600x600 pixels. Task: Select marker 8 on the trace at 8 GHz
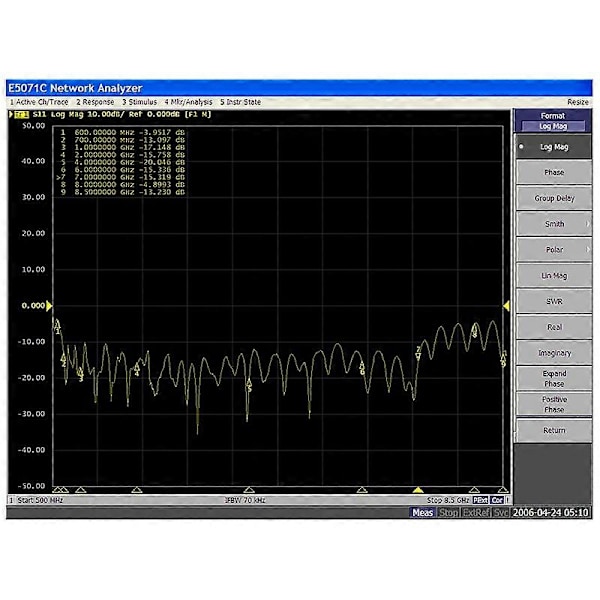point(474,331)
